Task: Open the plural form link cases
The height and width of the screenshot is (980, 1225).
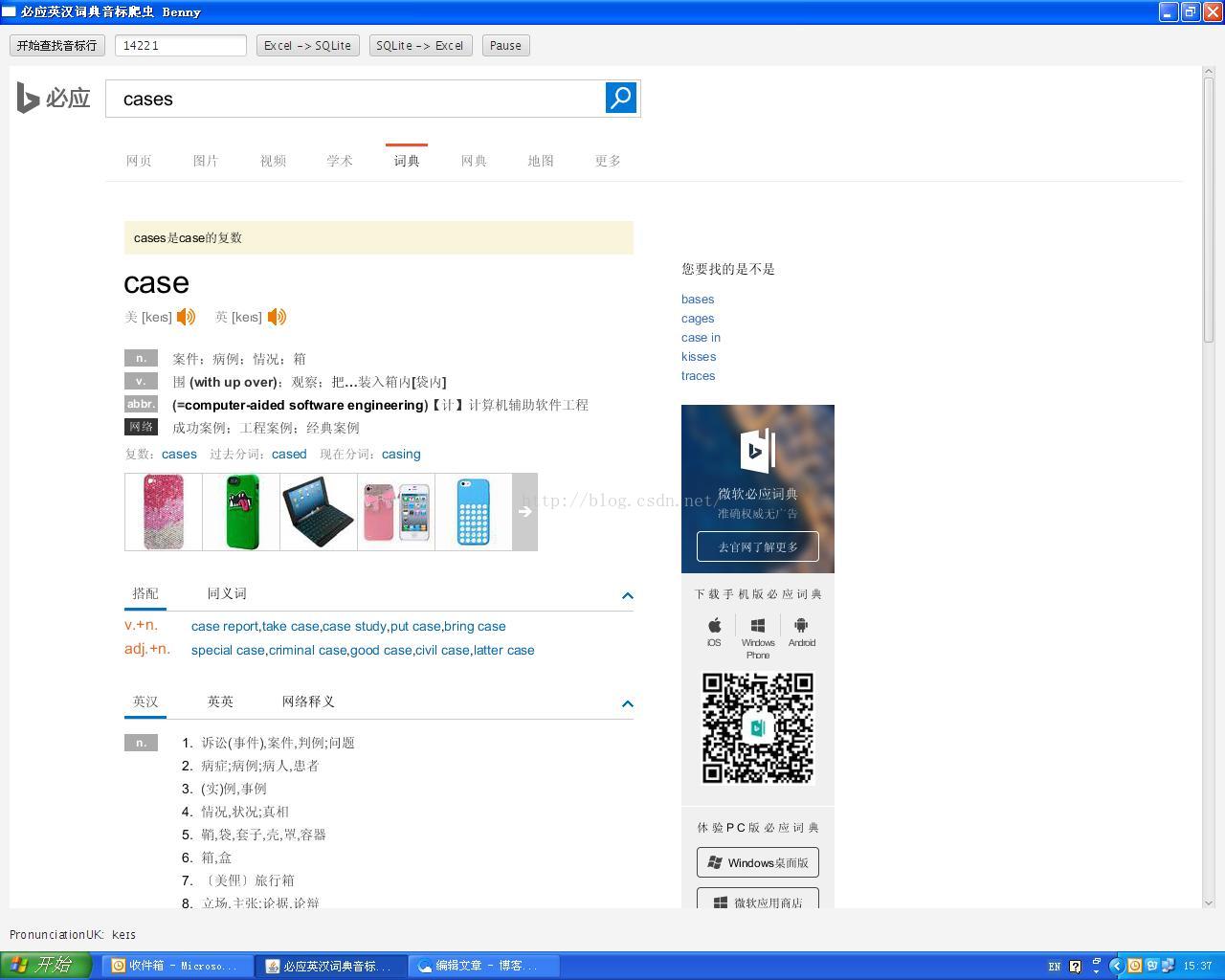Action: pyautogui.click(x=179, y=454)
